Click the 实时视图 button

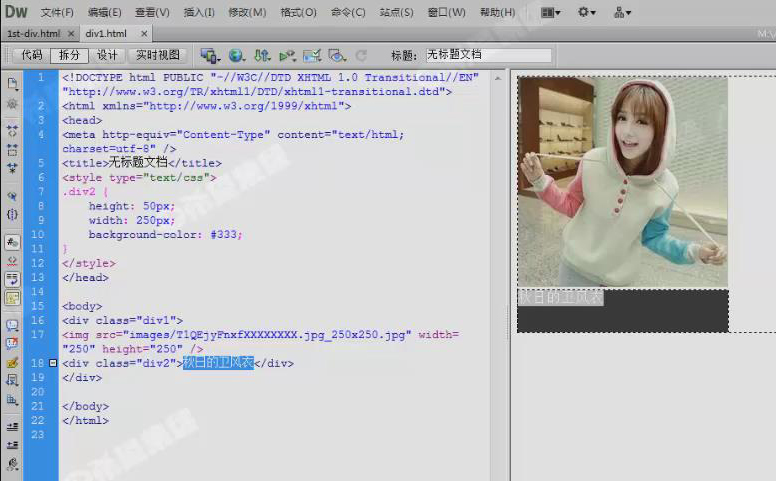158,55
